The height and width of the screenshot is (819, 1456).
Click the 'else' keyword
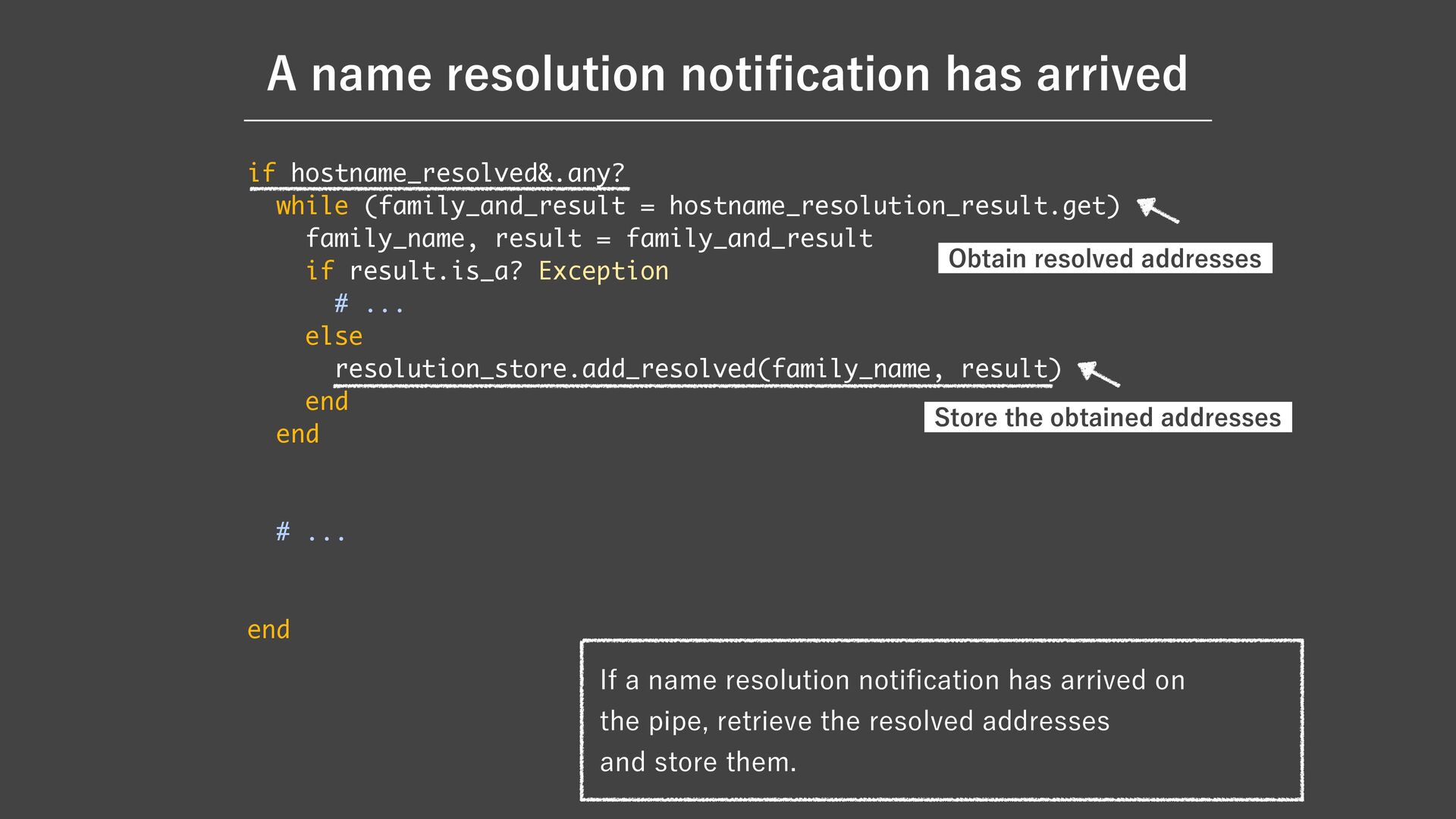point(334,337)
